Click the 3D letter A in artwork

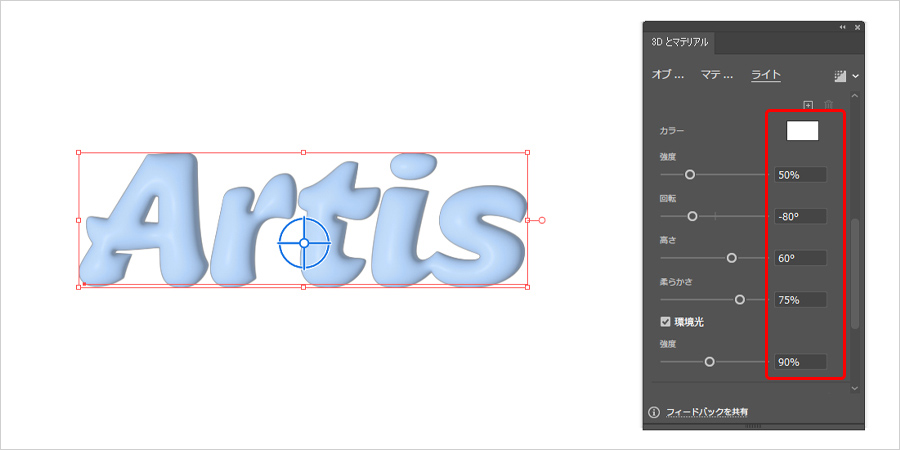point(144,220)
